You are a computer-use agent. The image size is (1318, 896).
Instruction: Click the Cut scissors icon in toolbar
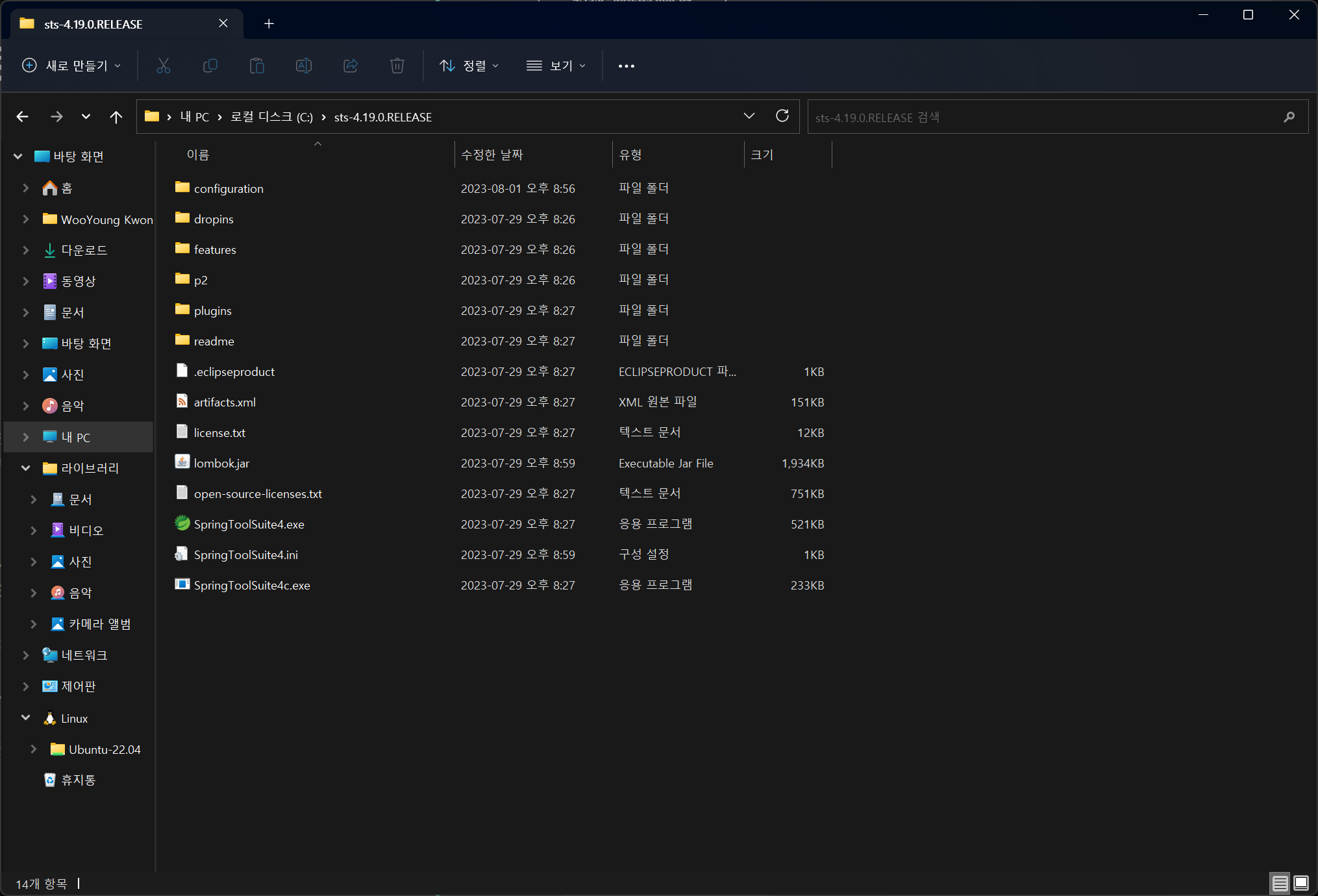point(164,66)
